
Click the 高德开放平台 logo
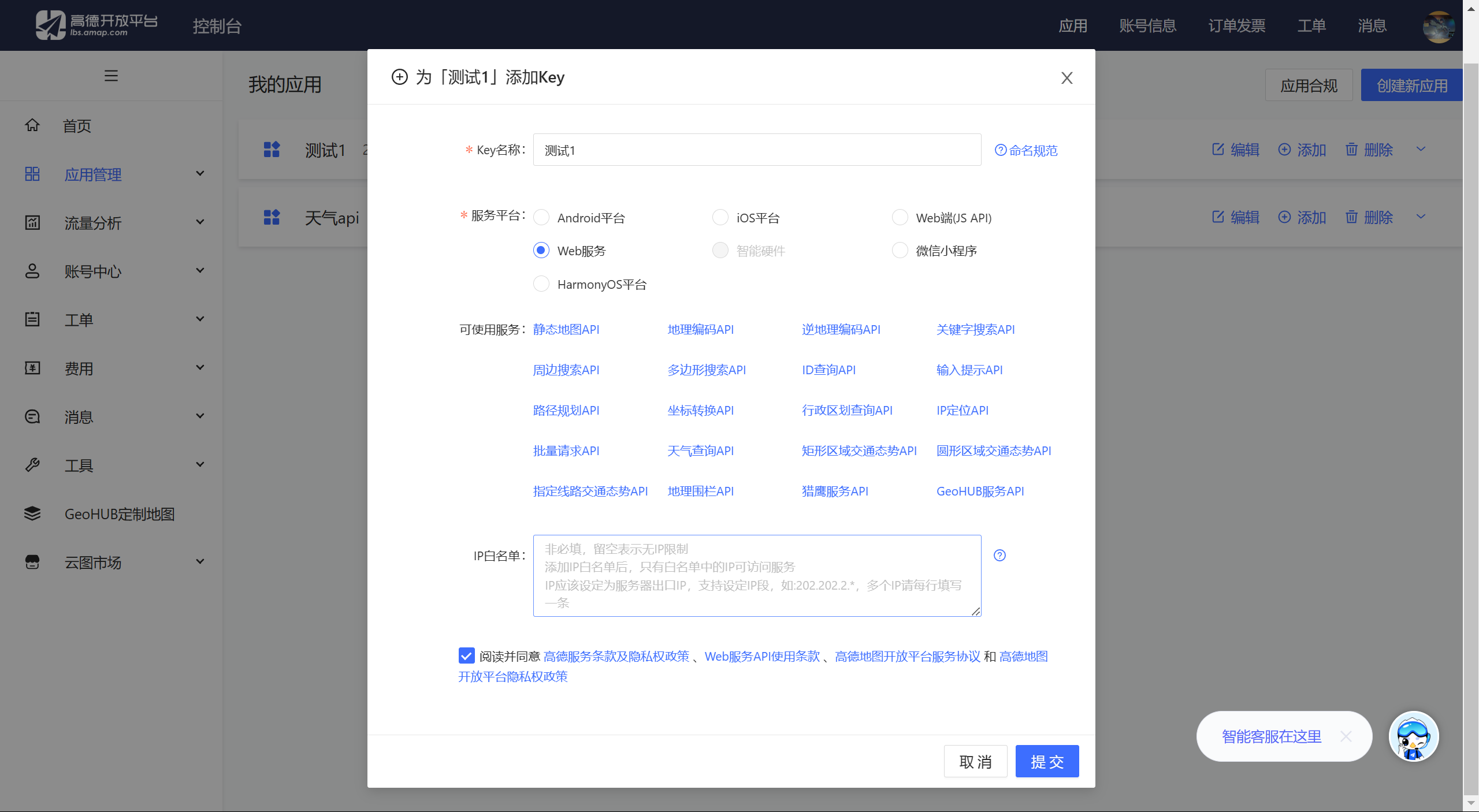[x=96, y=25]
